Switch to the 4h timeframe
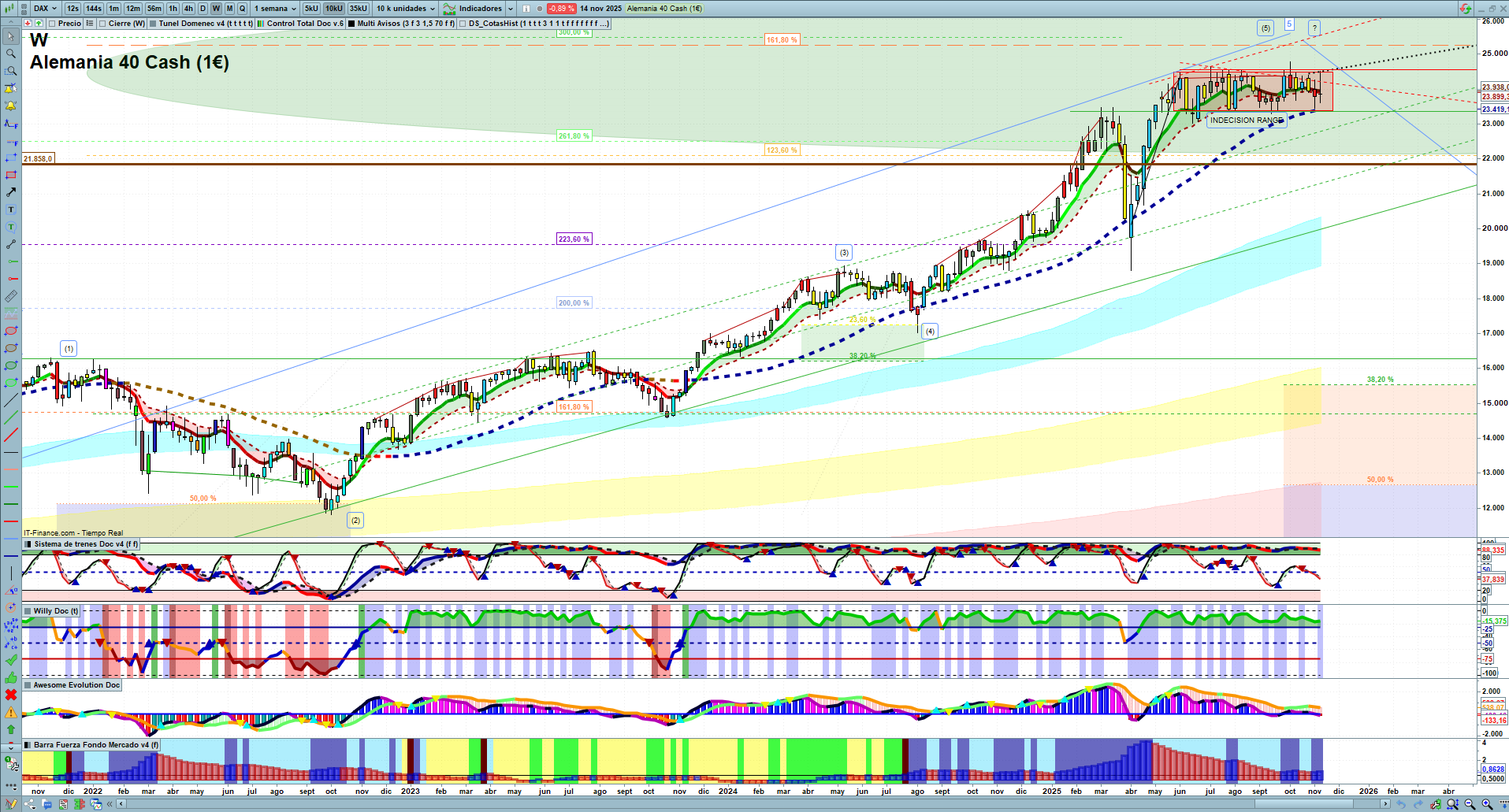Viewport: 1509px width, 812px height. pyautogui.click(x=188, y=9)
